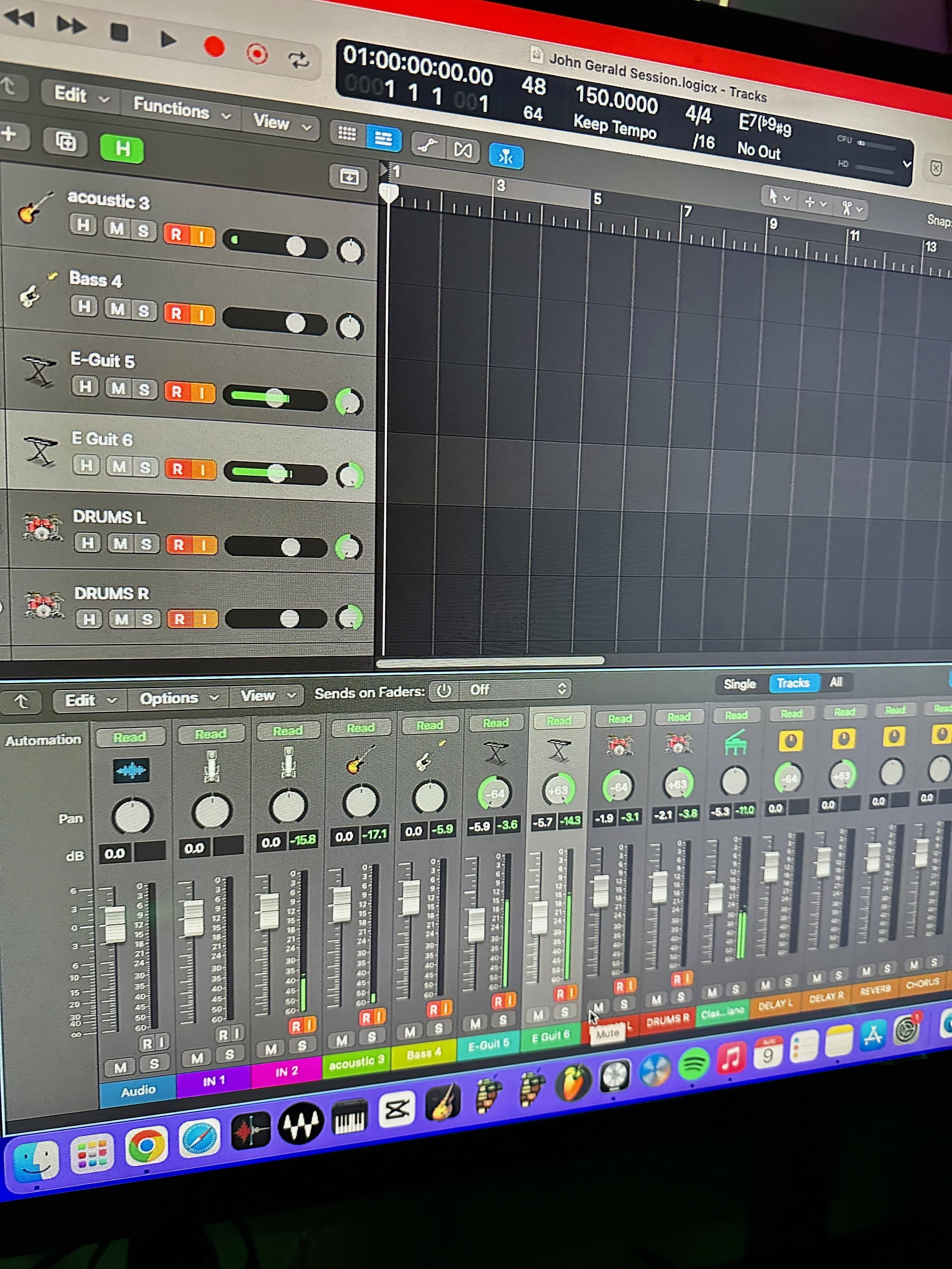Solo the E-Guit 5 track
The width and height of the screenshot is (952, 1269).
(144, 390)
